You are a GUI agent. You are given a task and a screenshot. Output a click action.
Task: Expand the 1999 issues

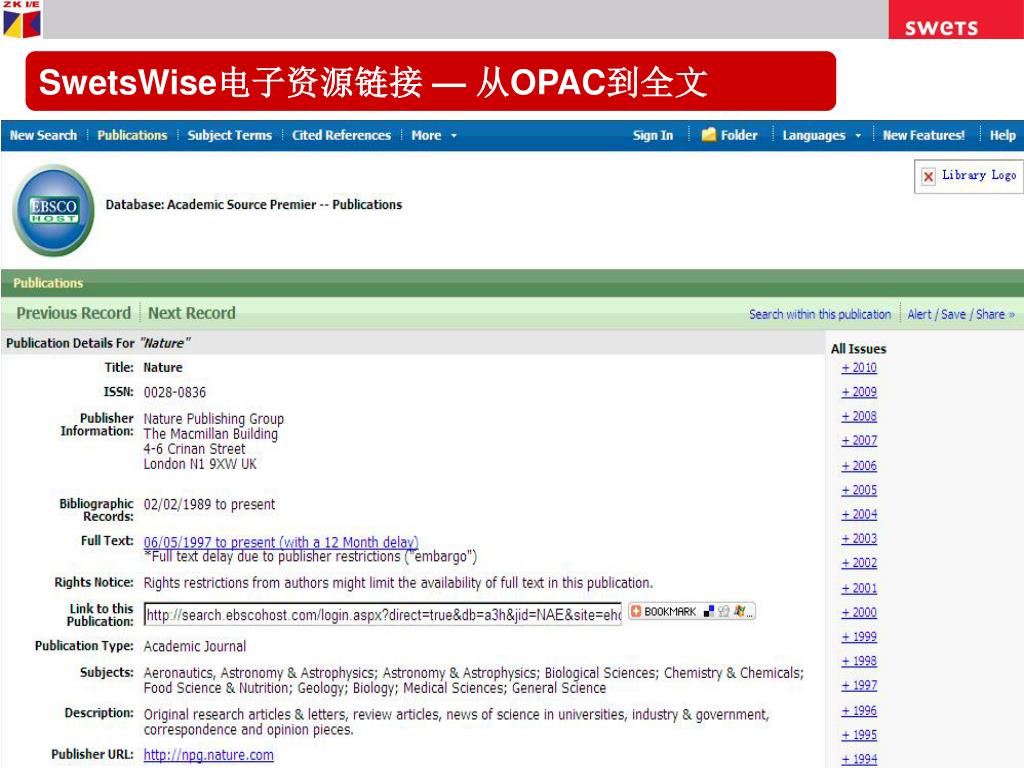(859, 637)
